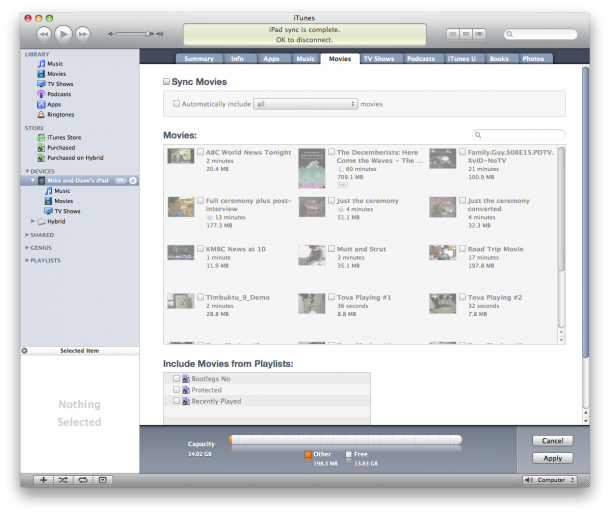Click the Play button
Screen dimensions: 610x515
point(63,34)
